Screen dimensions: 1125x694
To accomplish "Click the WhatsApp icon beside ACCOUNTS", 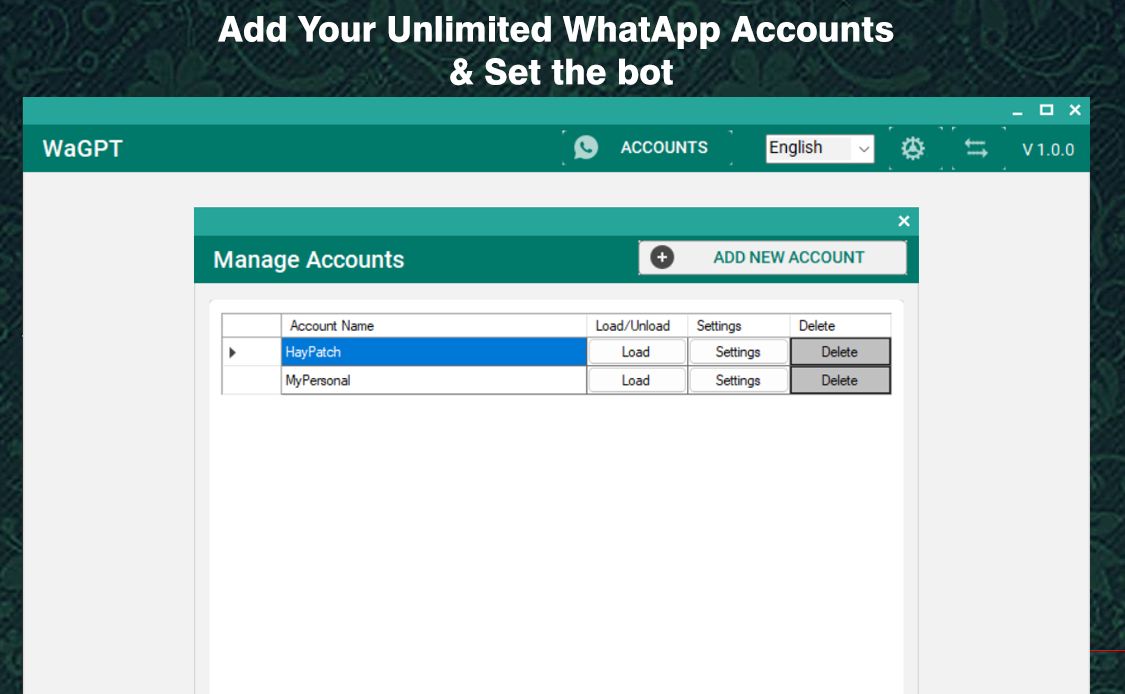I will [x=585, y=147].
